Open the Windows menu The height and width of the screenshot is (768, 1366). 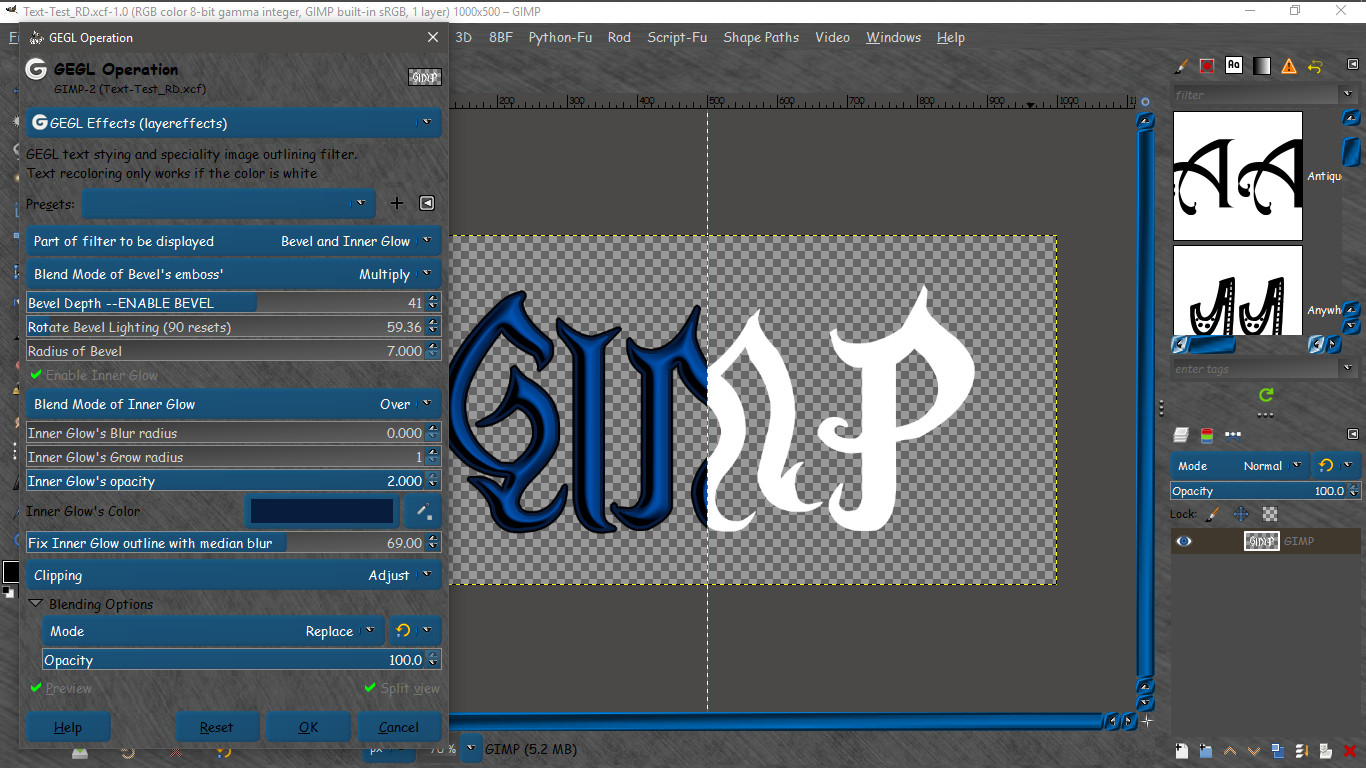894,37
